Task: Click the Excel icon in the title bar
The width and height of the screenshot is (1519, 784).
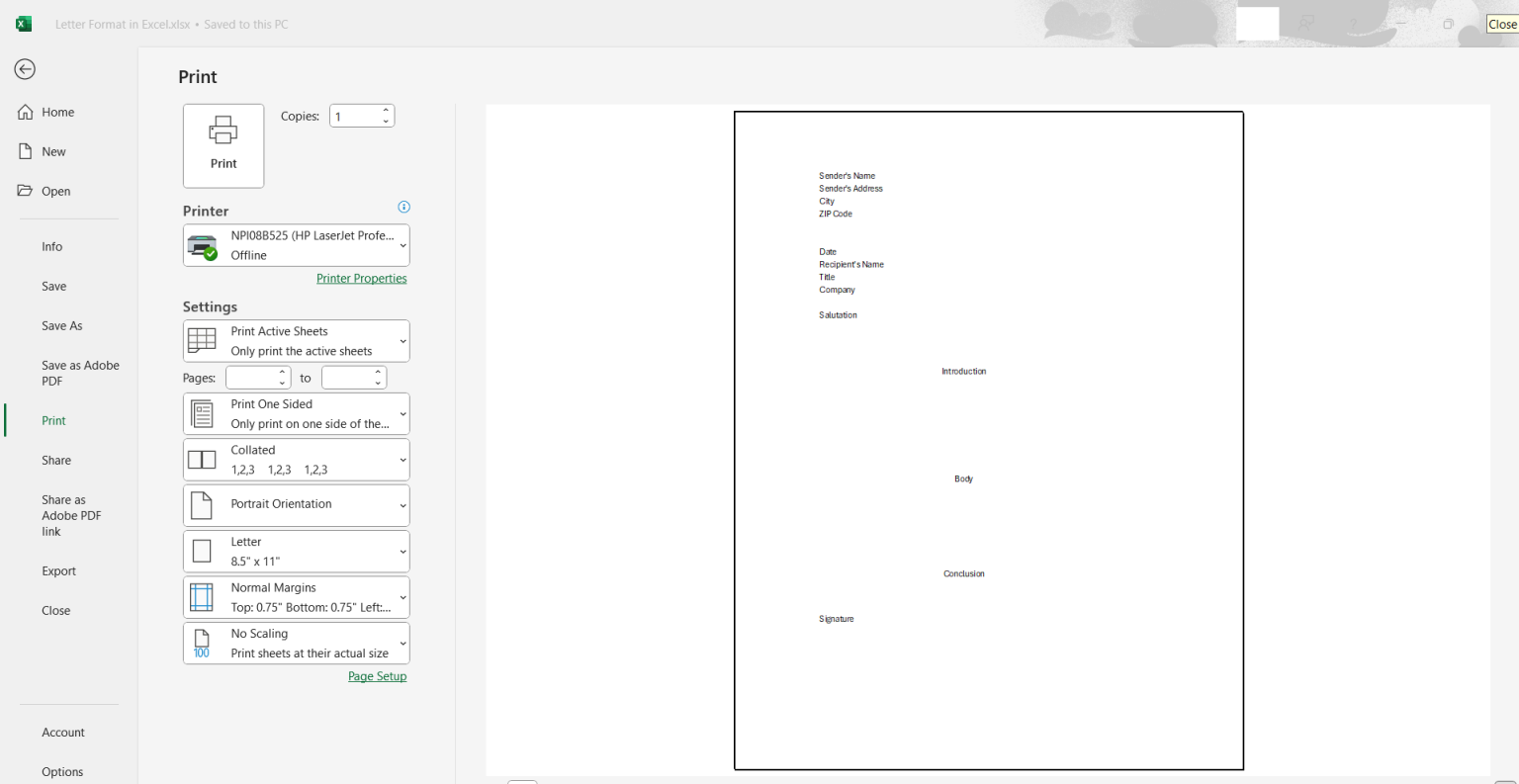Action: 24,23
